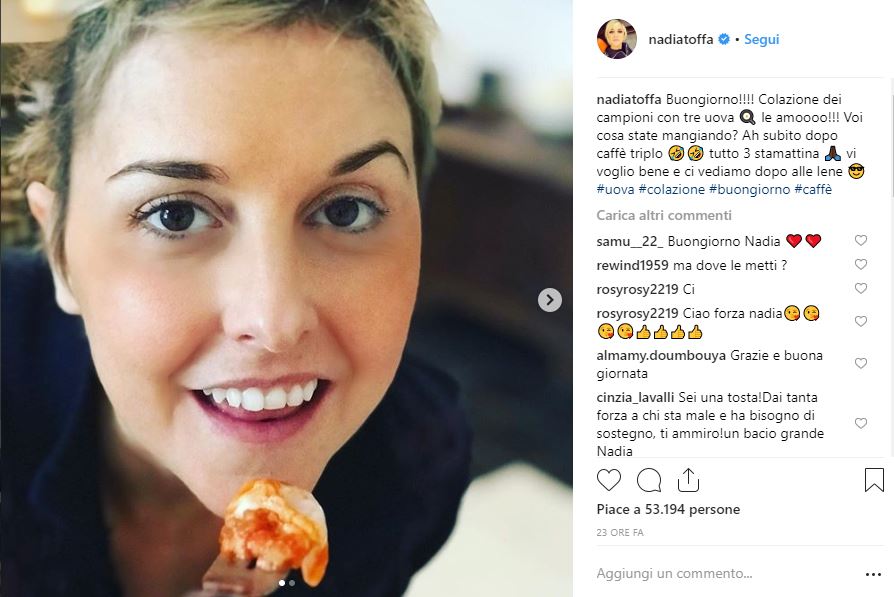The height and width of the screenshot is (597, 894).
Task: View the 'Piace a 53.194 persone' list
Action: click(668, 510)
